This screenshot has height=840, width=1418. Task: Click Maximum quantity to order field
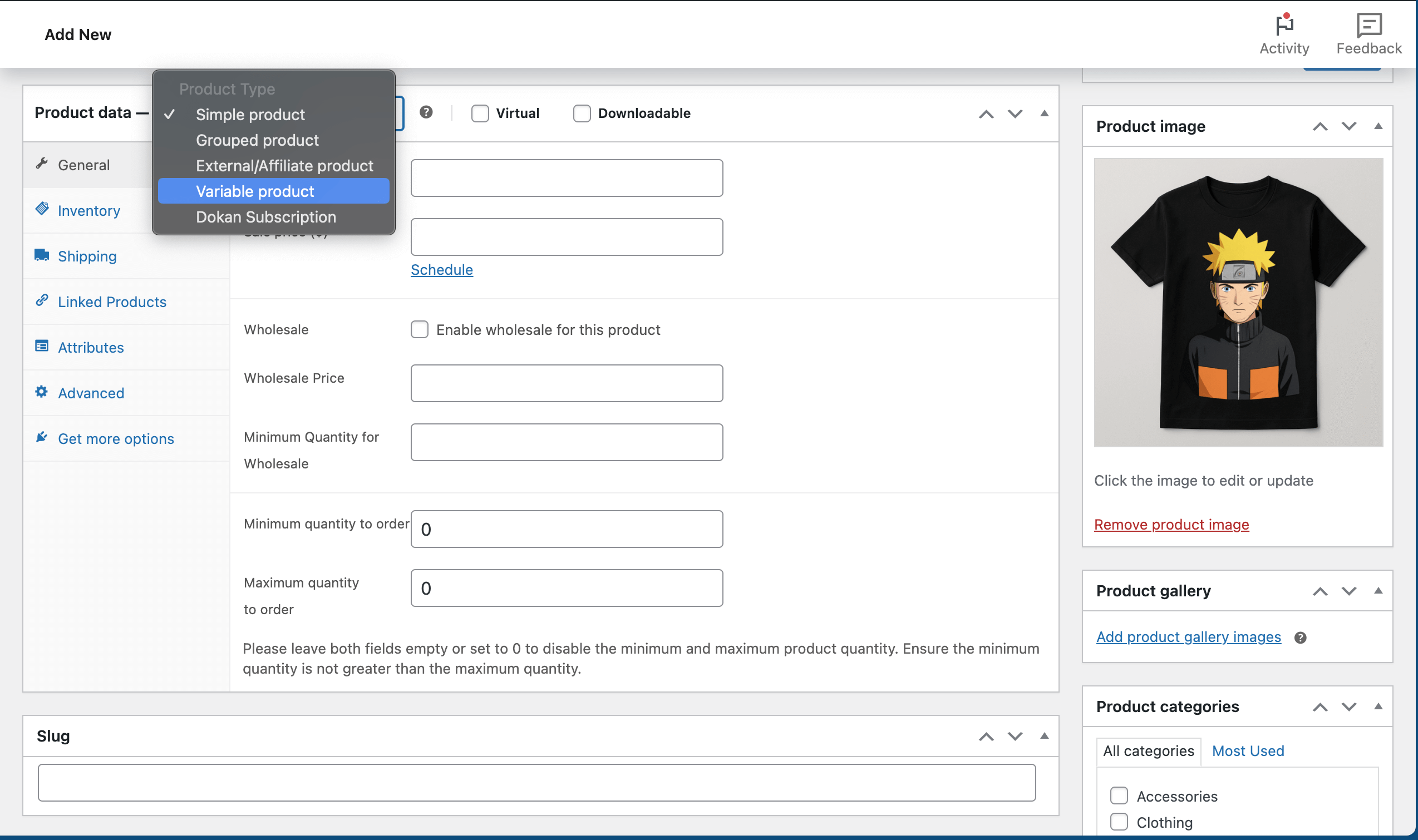pos(567,588)
